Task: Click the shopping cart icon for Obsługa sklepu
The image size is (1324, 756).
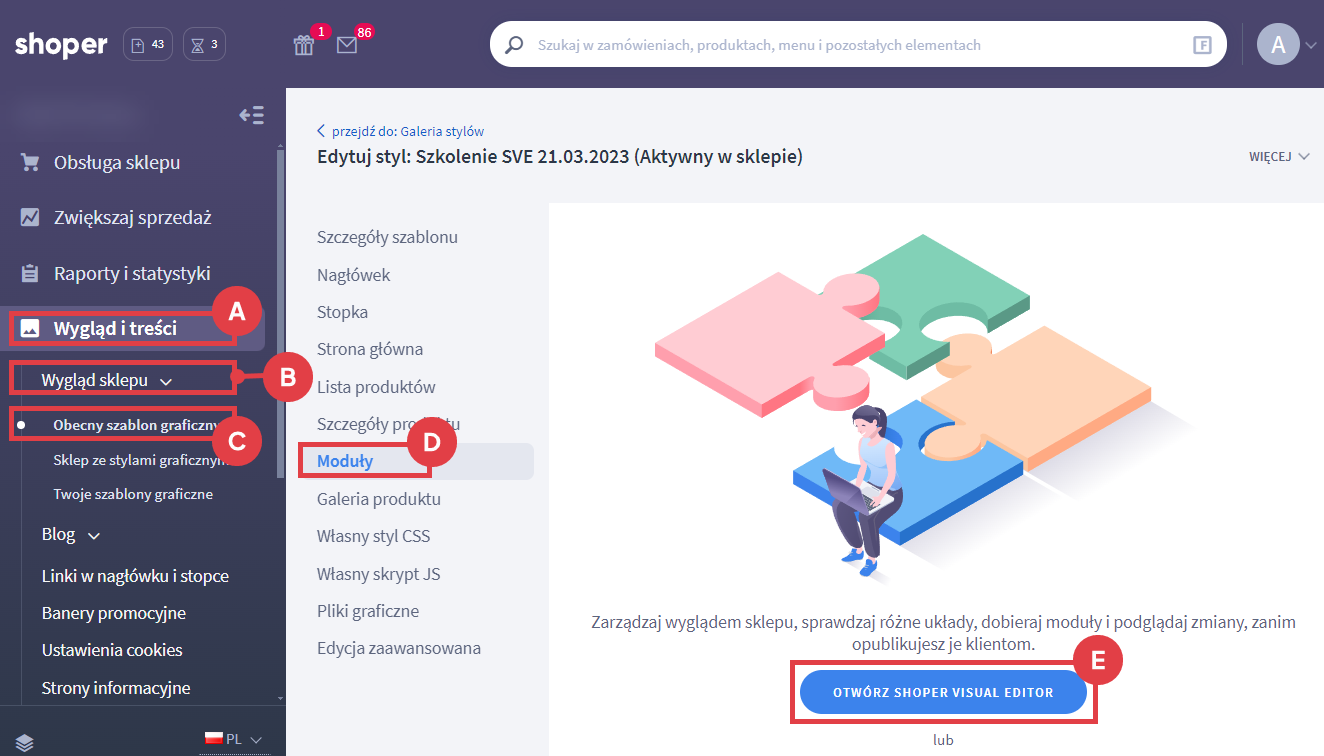Action: (x=30, y=162)
